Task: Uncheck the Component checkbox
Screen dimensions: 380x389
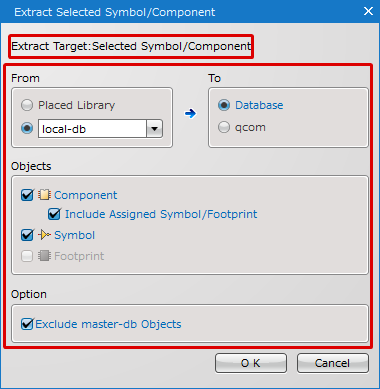Action: tap(27, 195)
